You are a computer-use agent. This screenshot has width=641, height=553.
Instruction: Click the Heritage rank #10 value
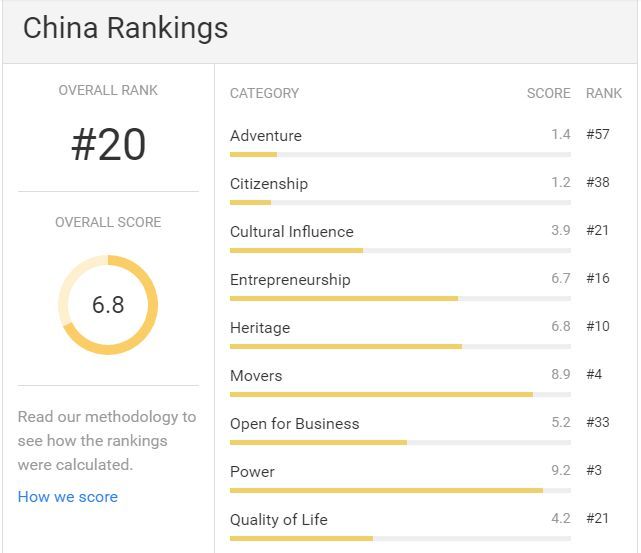click(x=598, y=326)
